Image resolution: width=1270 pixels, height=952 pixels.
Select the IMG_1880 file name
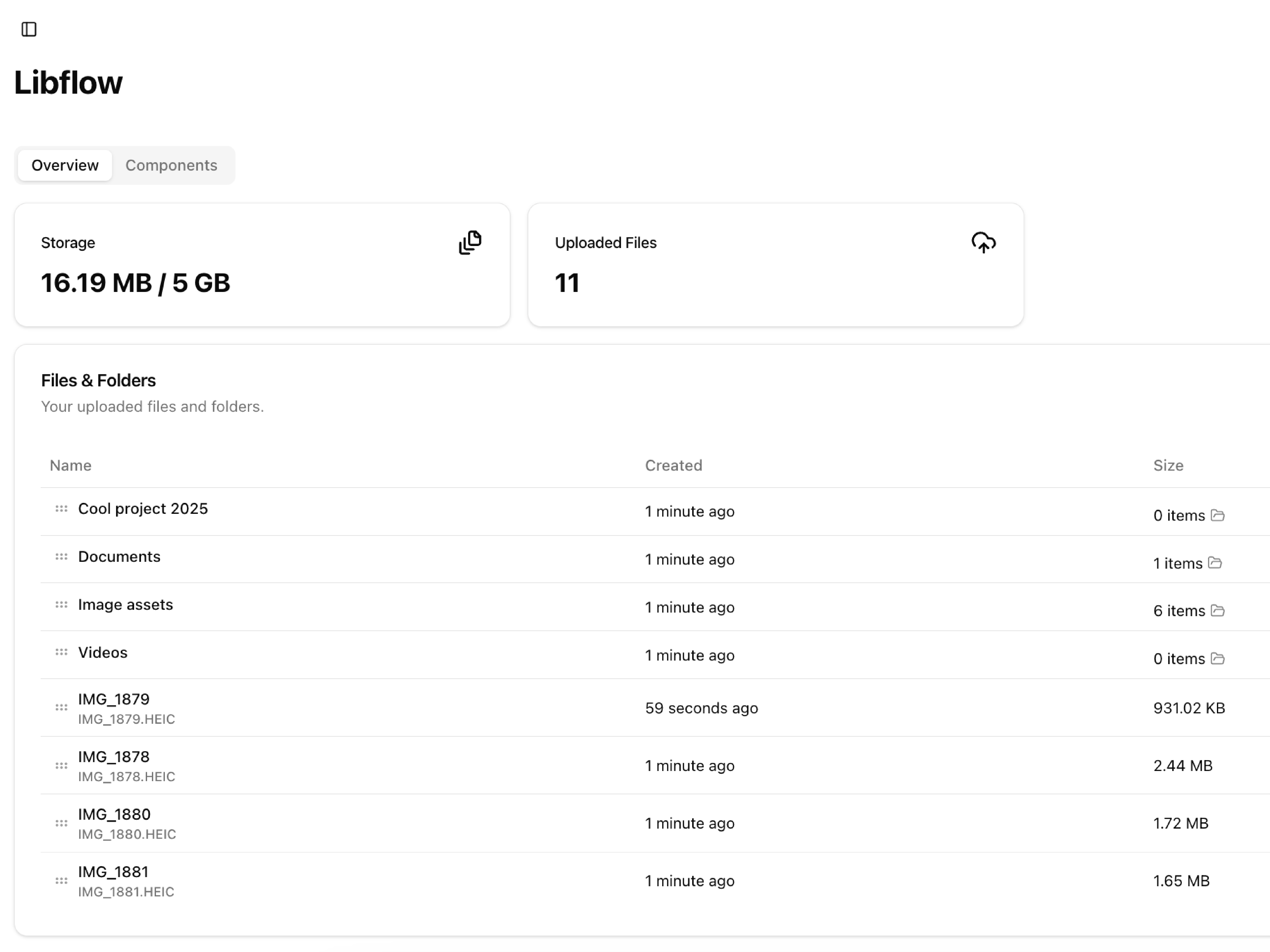tap(114, 814)
